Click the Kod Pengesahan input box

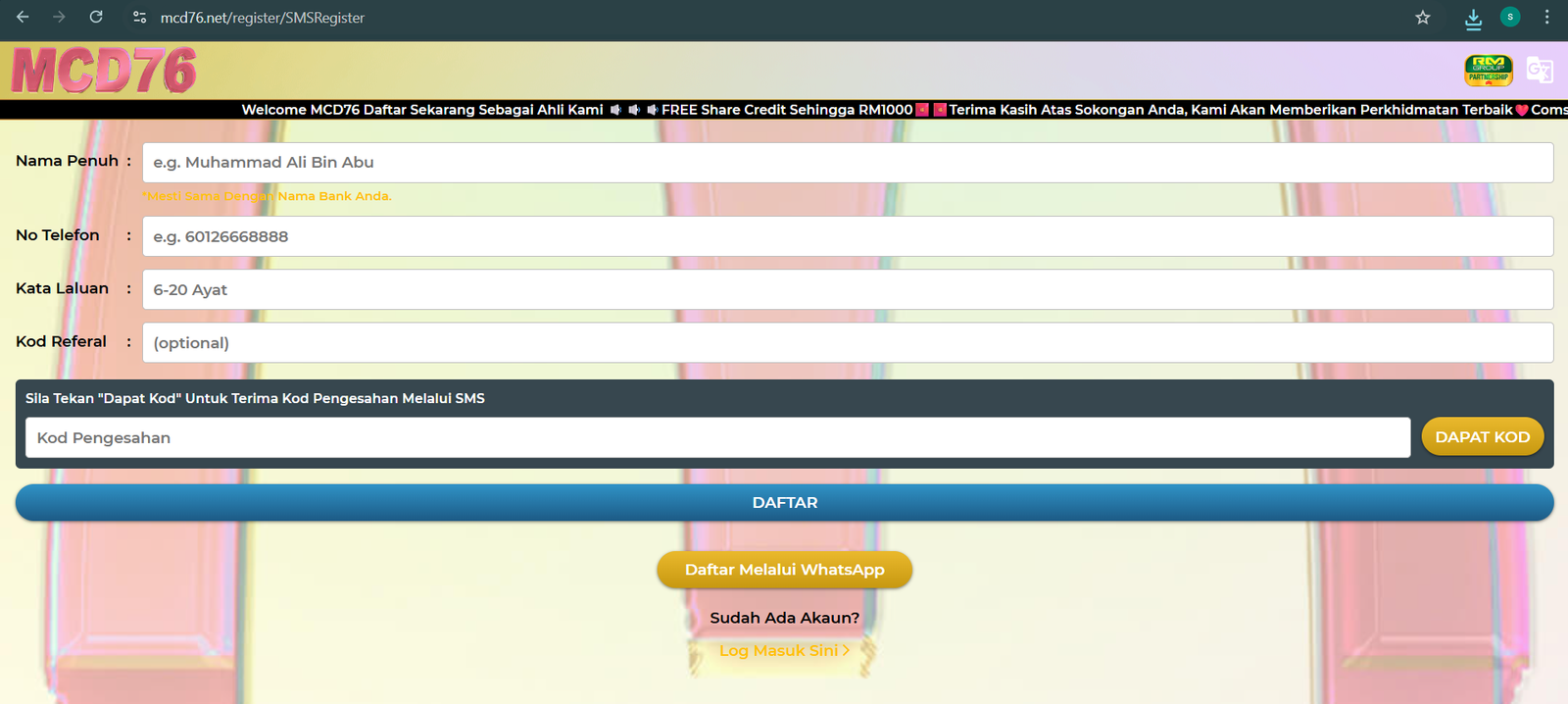[716, 438]
